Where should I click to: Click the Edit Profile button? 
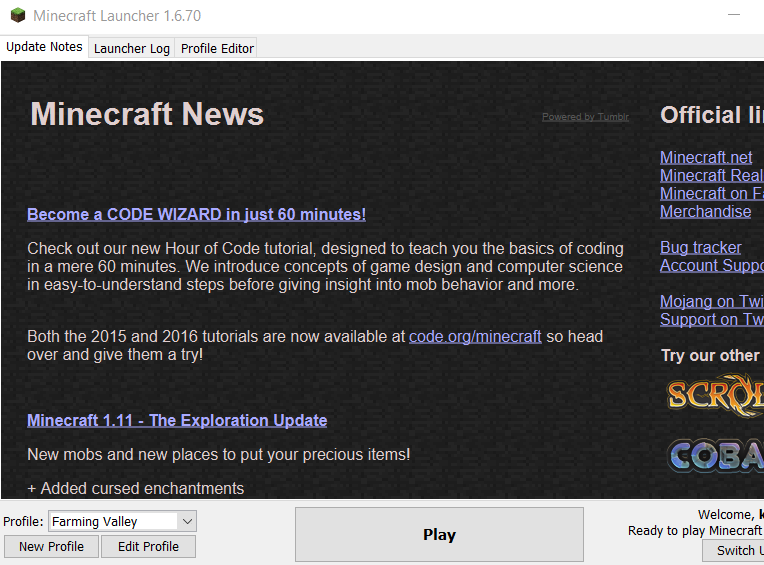pos(148,546)
